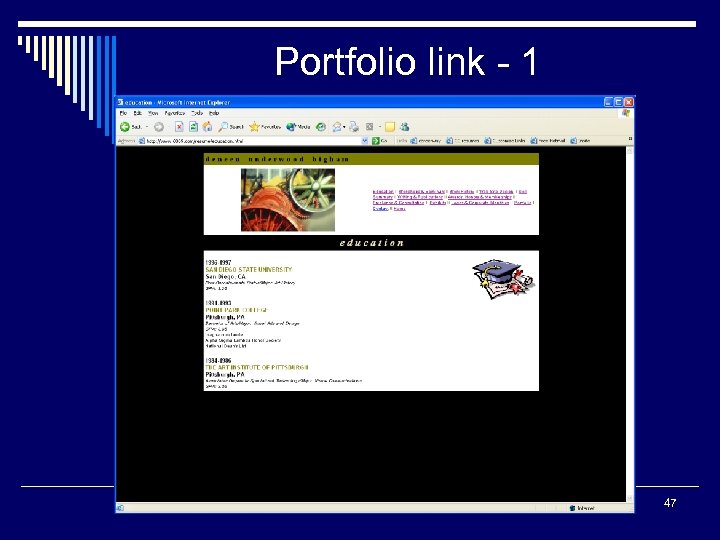The image size is (720, 540).
Task: Click the green Back arrow button
Action: [125, 127]
